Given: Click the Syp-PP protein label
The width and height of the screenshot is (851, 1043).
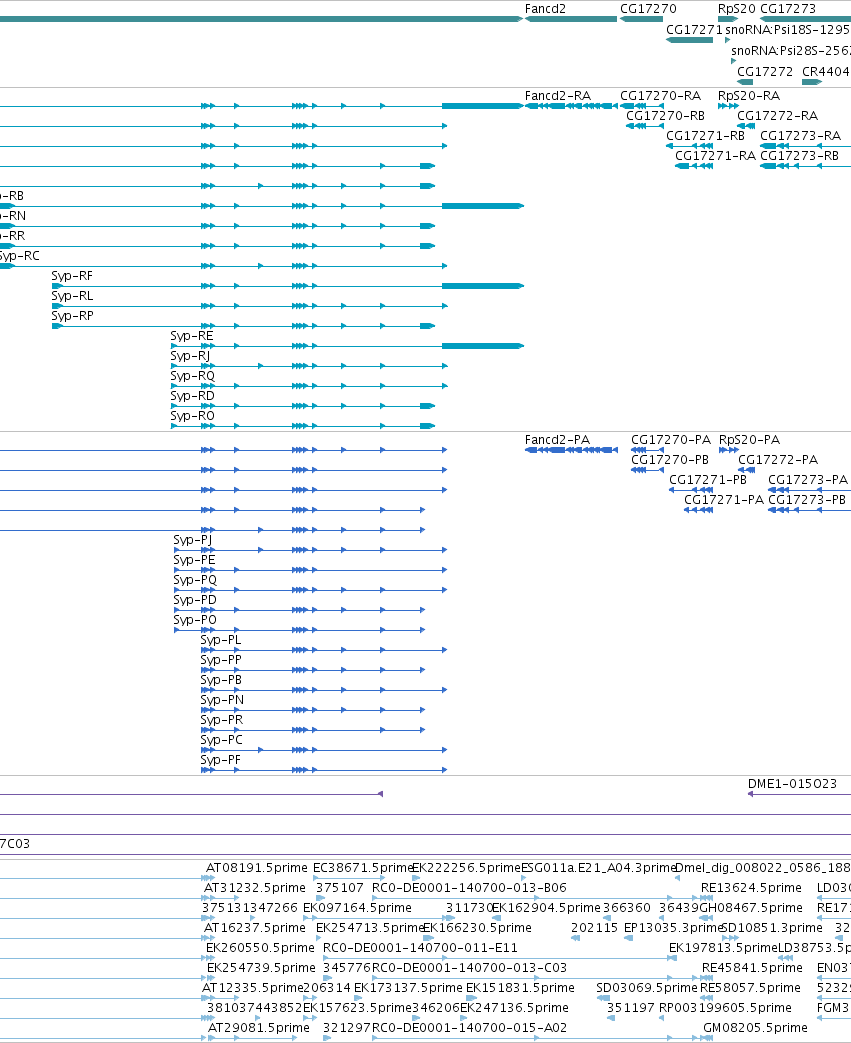Looking at the screenshot, I should click(x=221, y=660).
